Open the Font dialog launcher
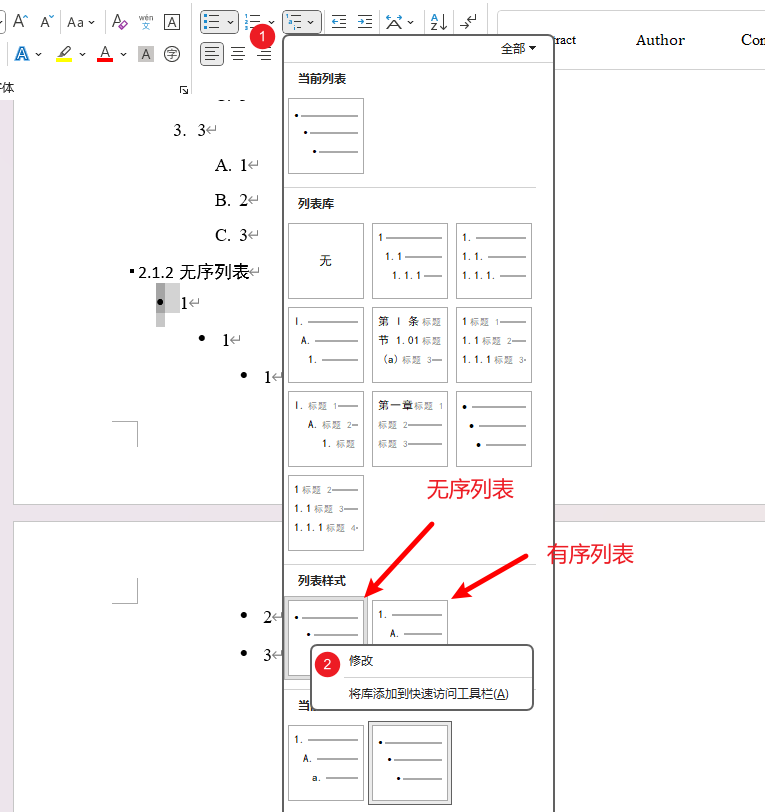The height and width of the screenshot is (812, 765). pyautogui.click(x=184, y=90)
